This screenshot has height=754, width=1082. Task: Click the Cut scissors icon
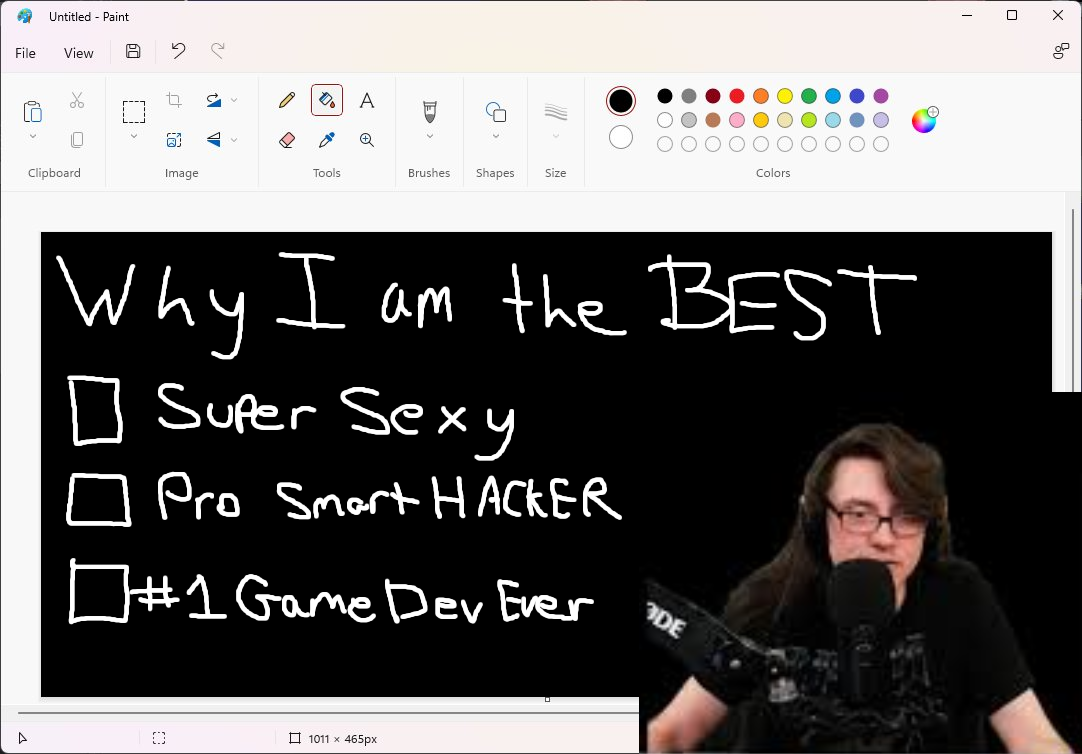tap(77, 101)
